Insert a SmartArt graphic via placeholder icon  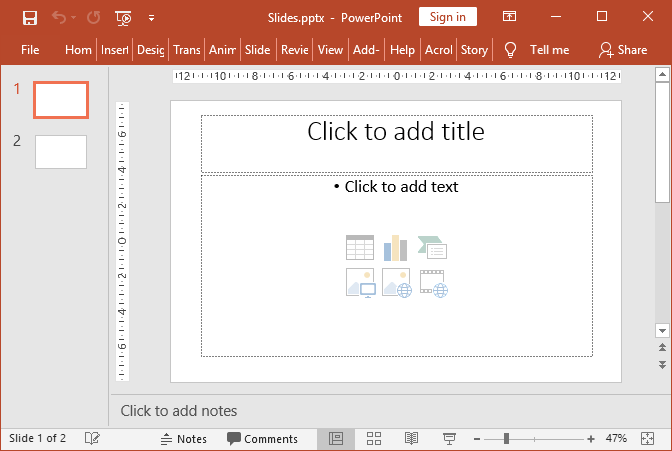[x=432, y=247]
